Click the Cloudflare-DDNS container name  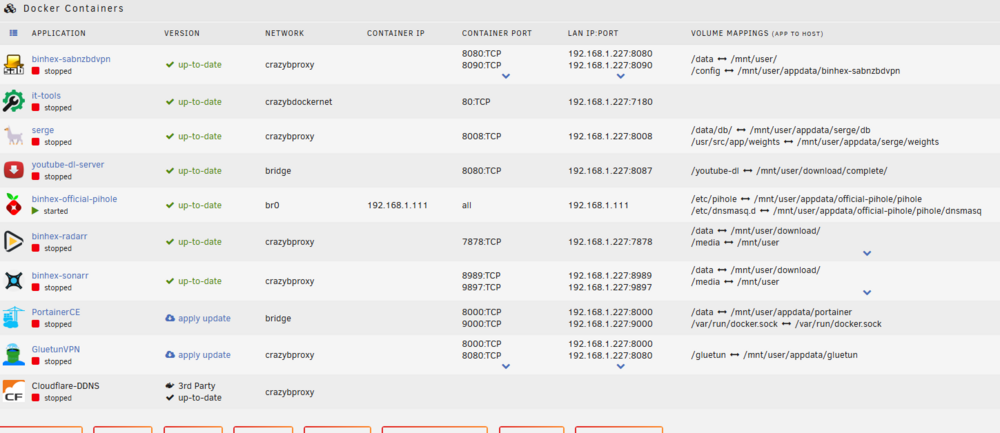point(66,386)
